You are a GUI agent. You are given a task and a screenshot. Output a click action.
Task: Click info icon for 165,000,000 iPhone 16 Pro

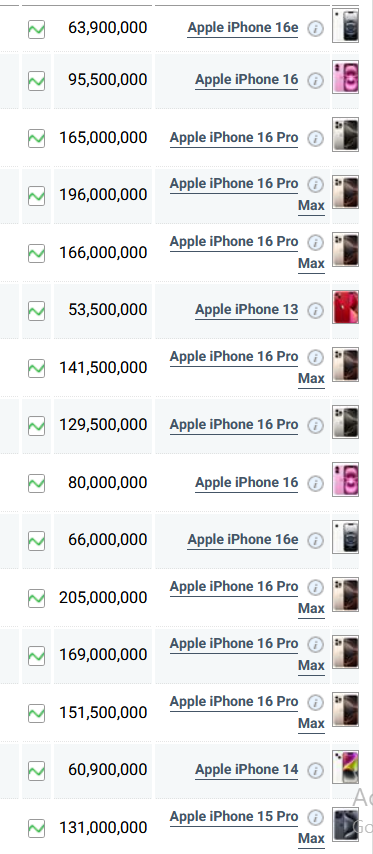point(315,138)
